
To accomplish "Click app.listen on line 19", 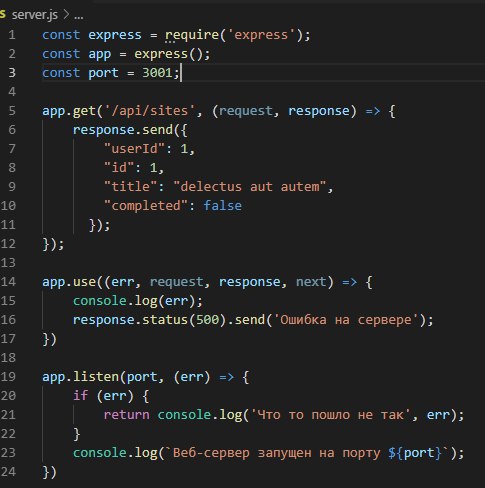I will pyautogui.click(x=80, y=377).
